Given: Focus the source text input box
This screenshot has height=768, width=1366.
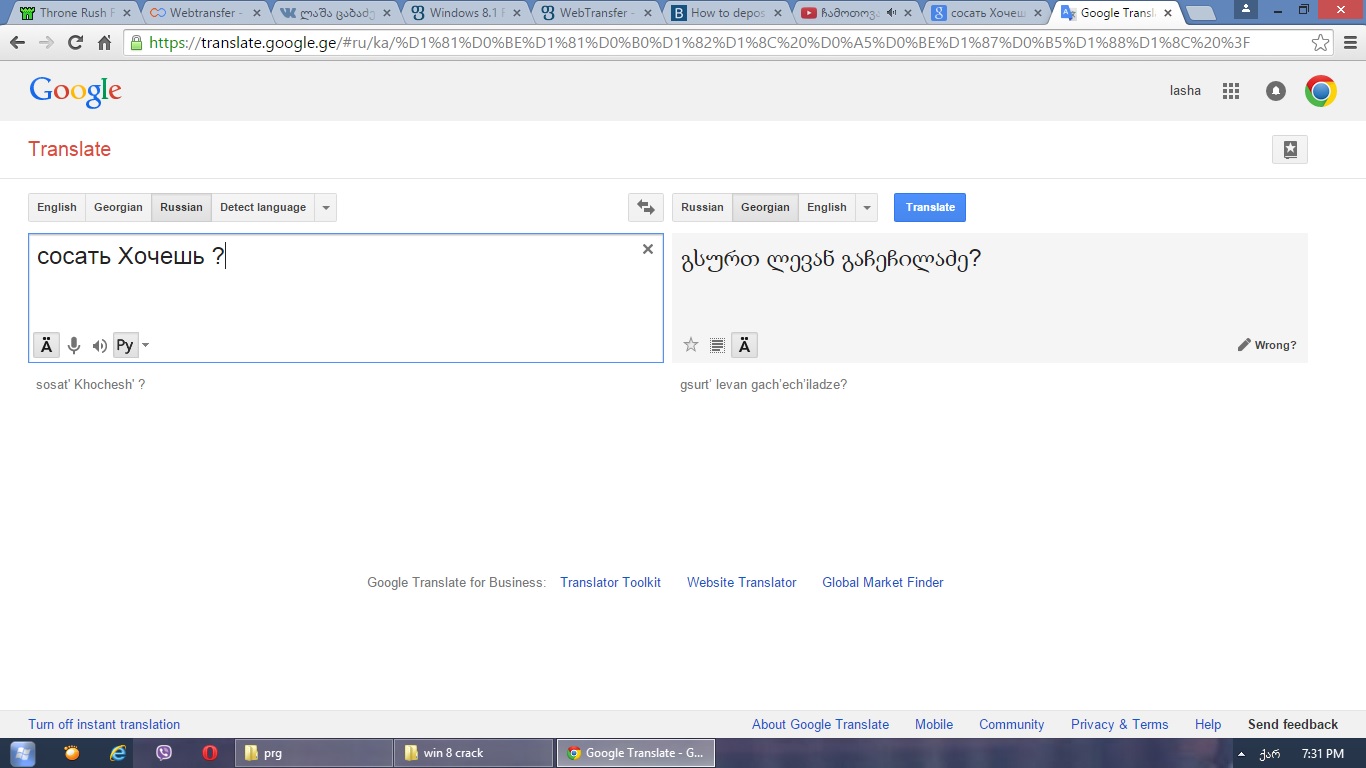Looking at the screenshot, I should (346, 298).
